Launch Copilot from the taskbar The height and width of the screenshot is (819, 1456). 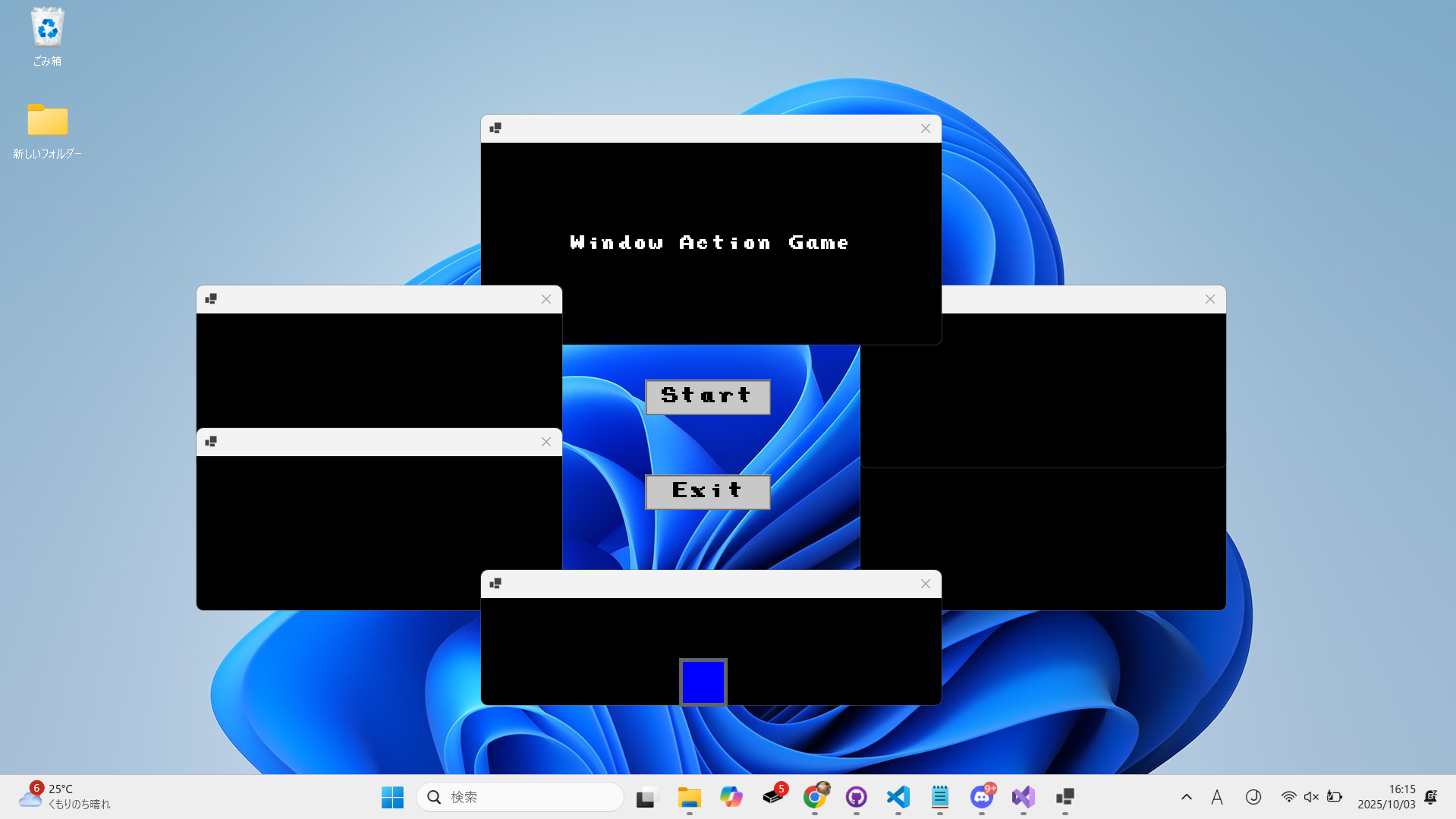pyautogui.click(x=731, y=797)
